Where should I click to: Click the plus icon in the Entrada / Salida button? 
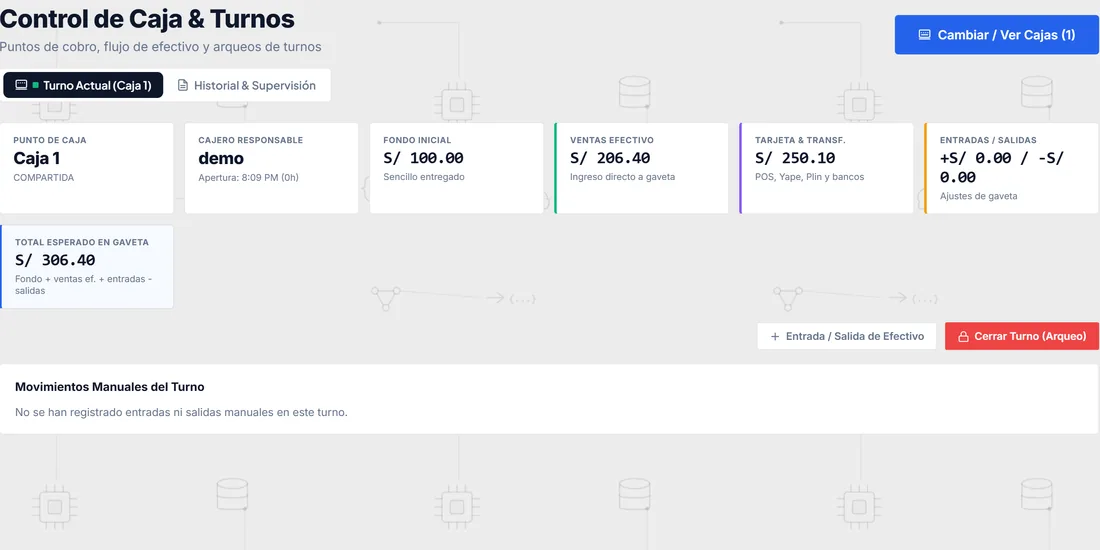click(x=775, y=336)
